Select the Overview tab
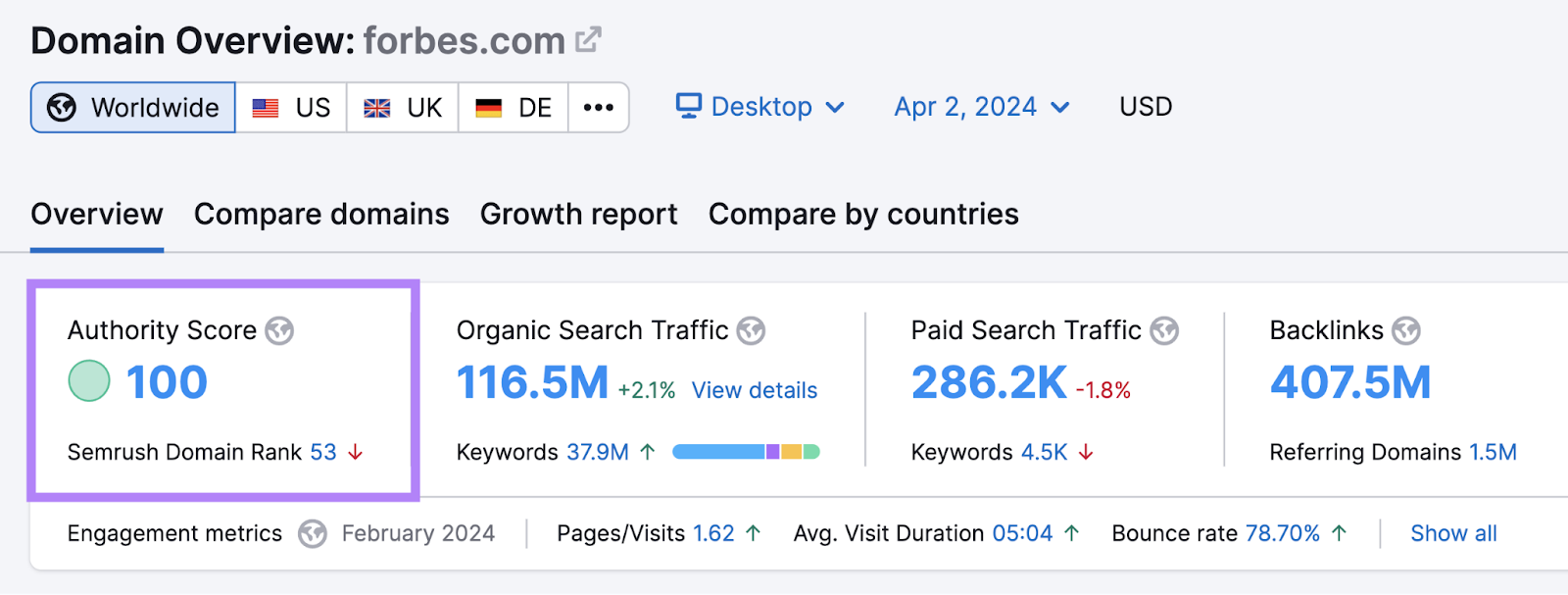1568x595 pixels. point(97,214)
